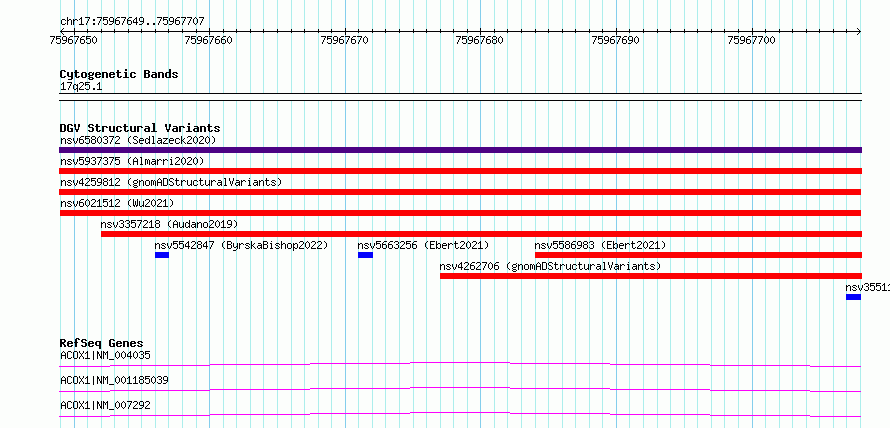Click ruler position 75967660

[209, 40]
